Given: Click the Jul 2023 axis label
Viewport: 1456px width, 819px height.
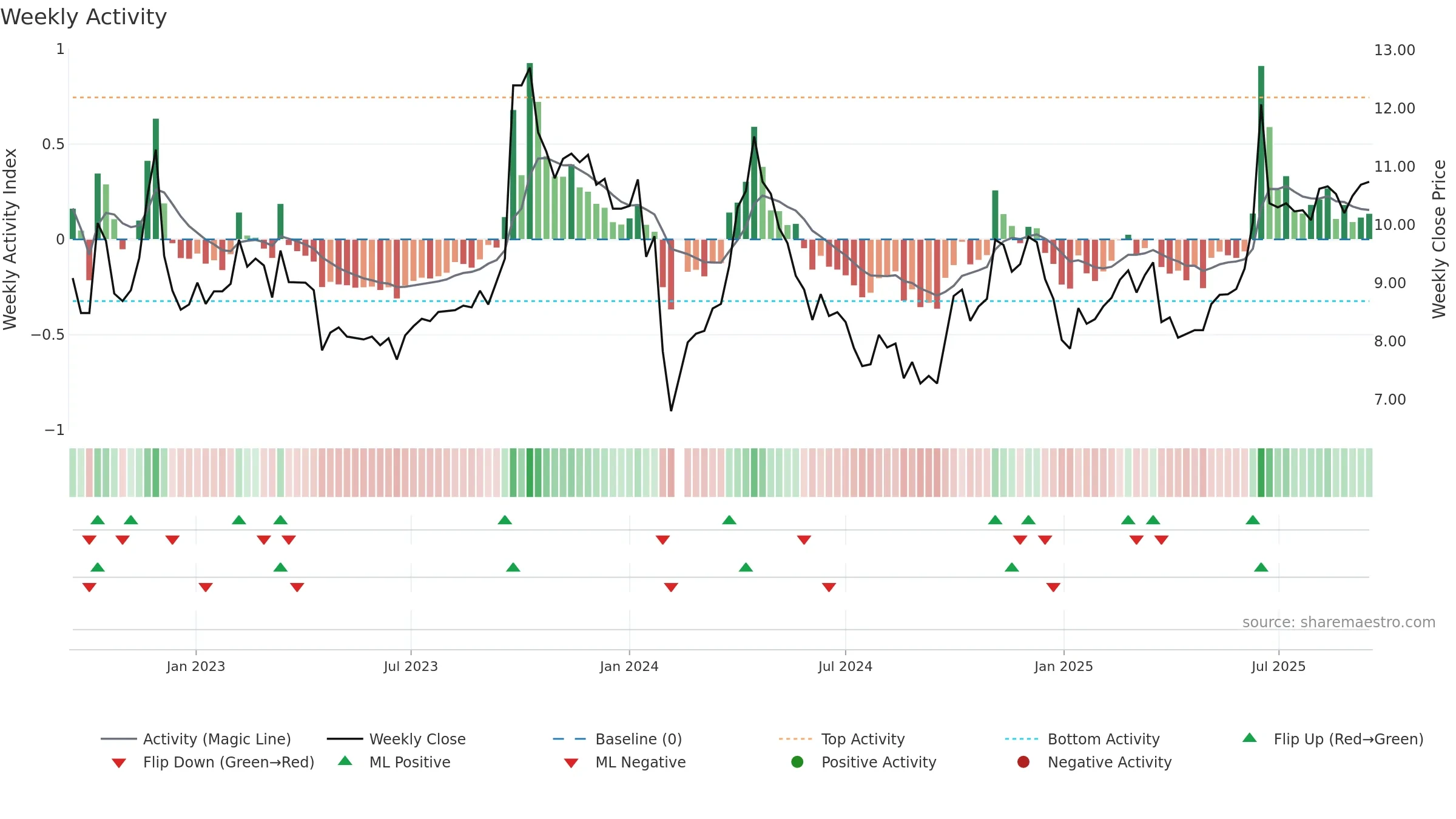Looking at the screenshot, I should [411, 666].
